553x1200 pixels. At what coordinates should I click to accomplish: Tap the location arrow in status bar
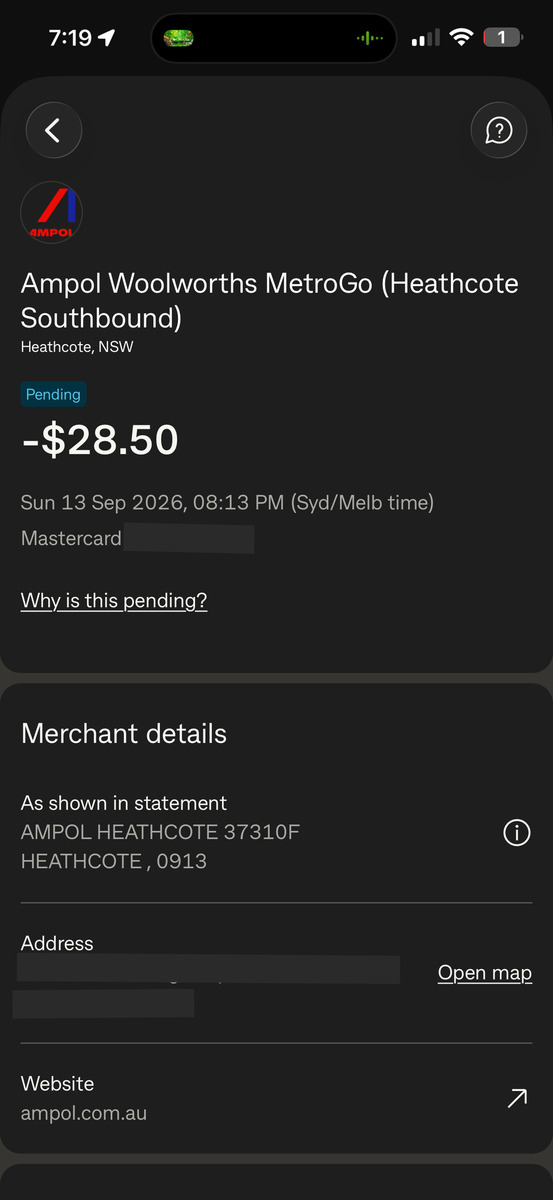click(x=107, y=38)
